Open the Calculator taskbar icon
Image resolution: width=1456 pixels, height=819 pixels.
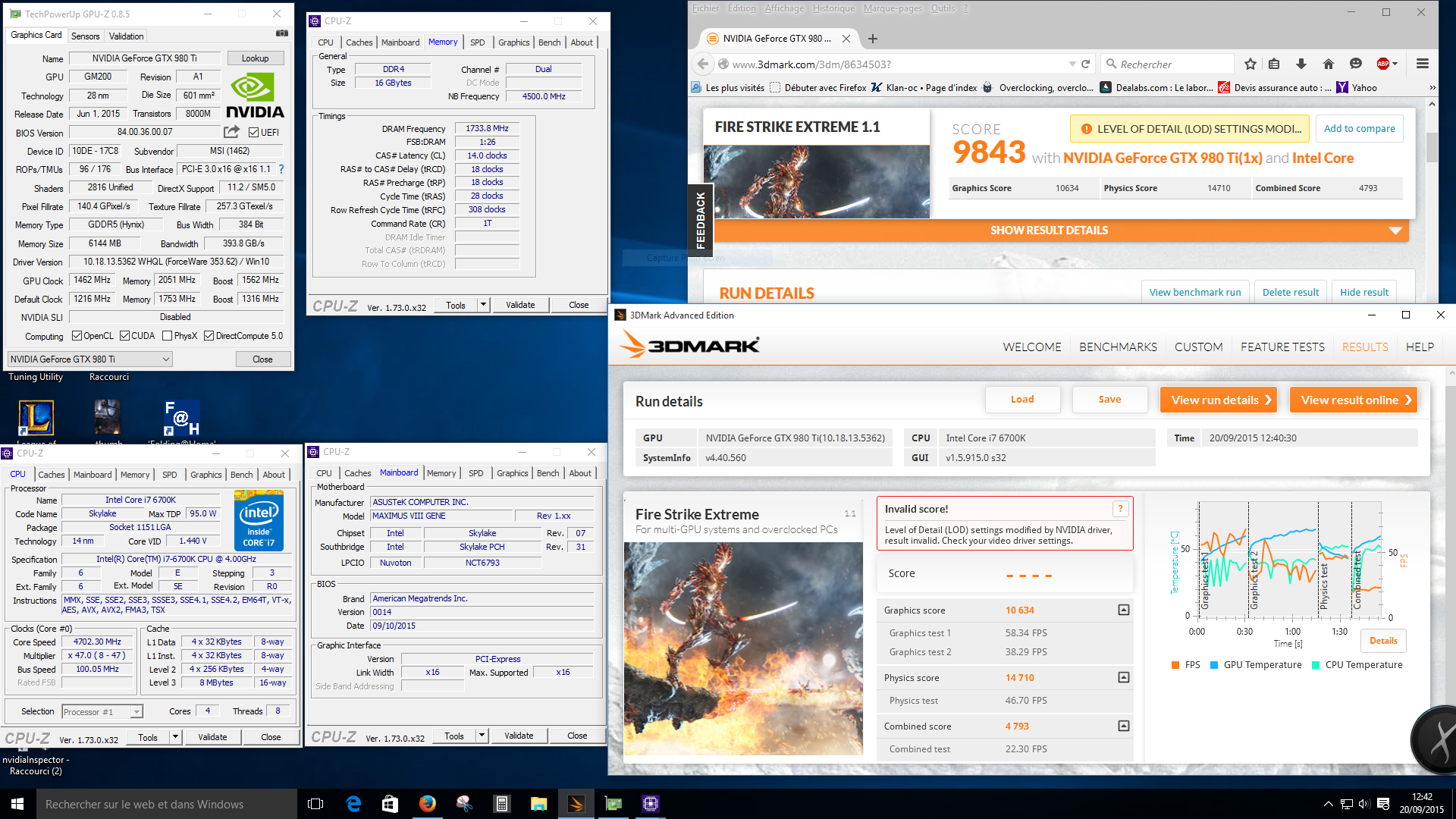tap(501, 804)
